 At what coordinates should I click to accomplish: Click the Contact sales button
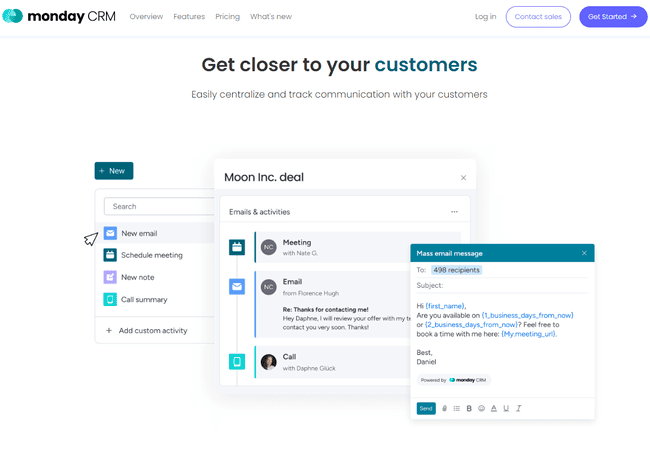pos(538,17)
